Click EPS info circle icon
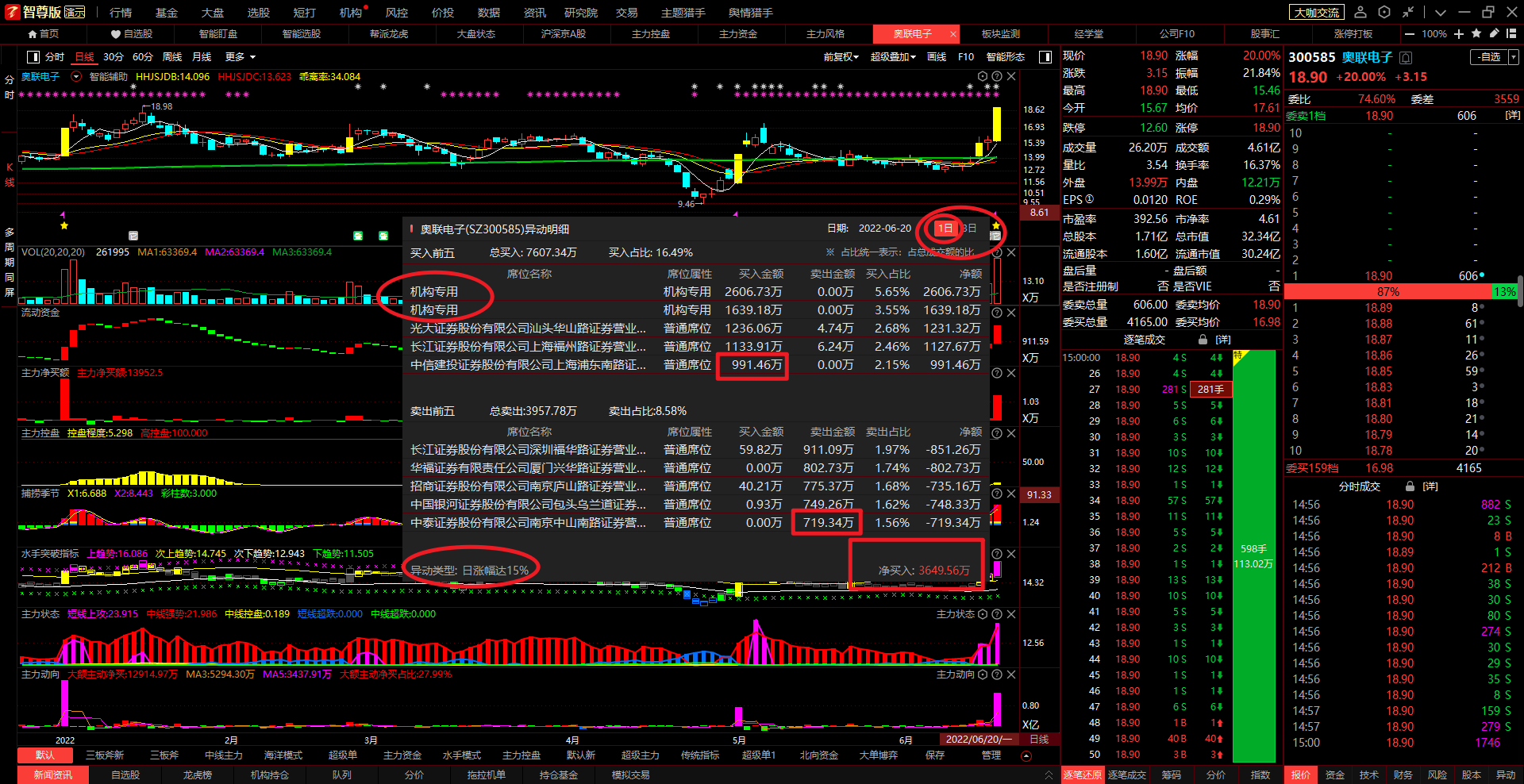Screen dimensions: 1524x784 (x=1090, y=199)
